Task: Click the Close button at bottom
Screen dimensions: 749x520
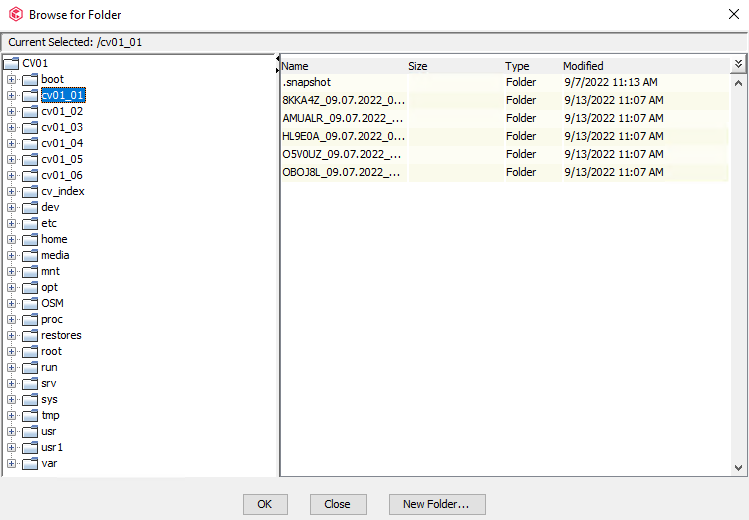Action: pos(337,504)
